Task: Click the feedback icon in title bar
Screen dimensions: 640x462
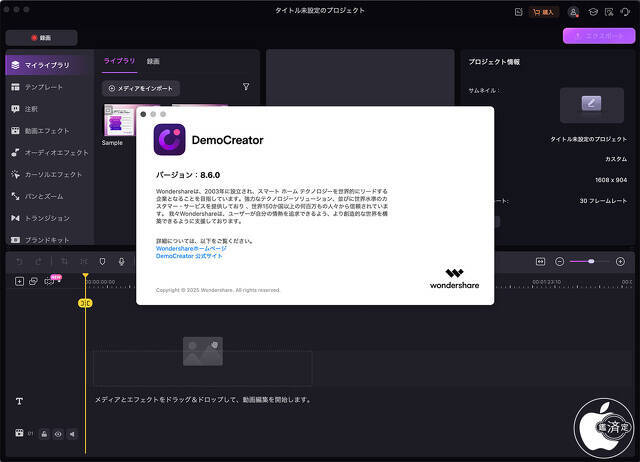Action: pyautogui.click(x=609, y=12)
